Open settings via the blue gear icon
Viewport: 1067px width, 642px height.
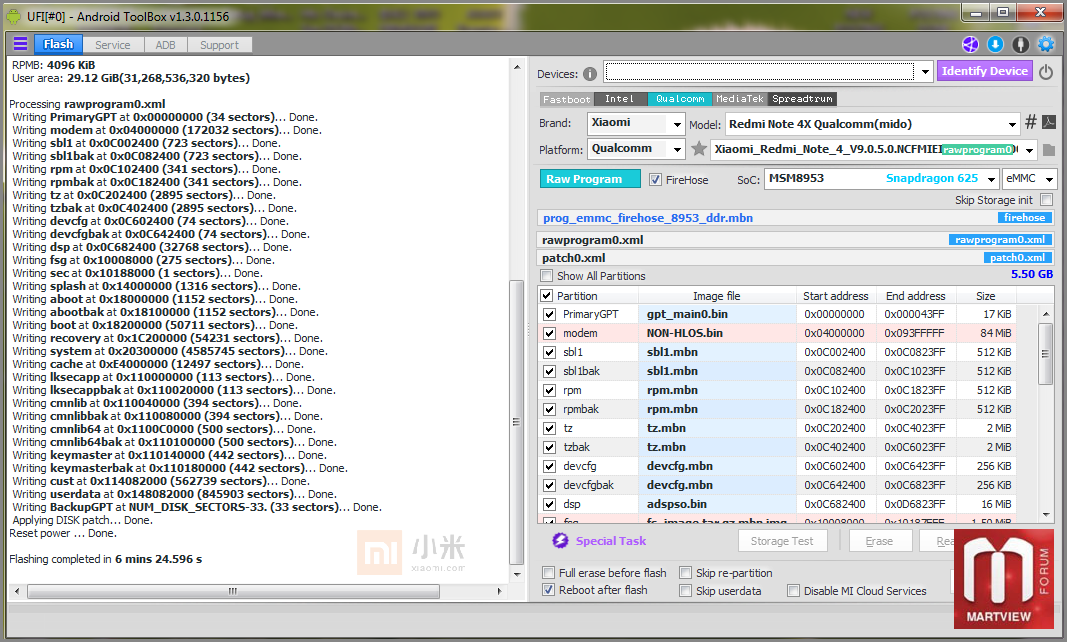(1046, 44)
